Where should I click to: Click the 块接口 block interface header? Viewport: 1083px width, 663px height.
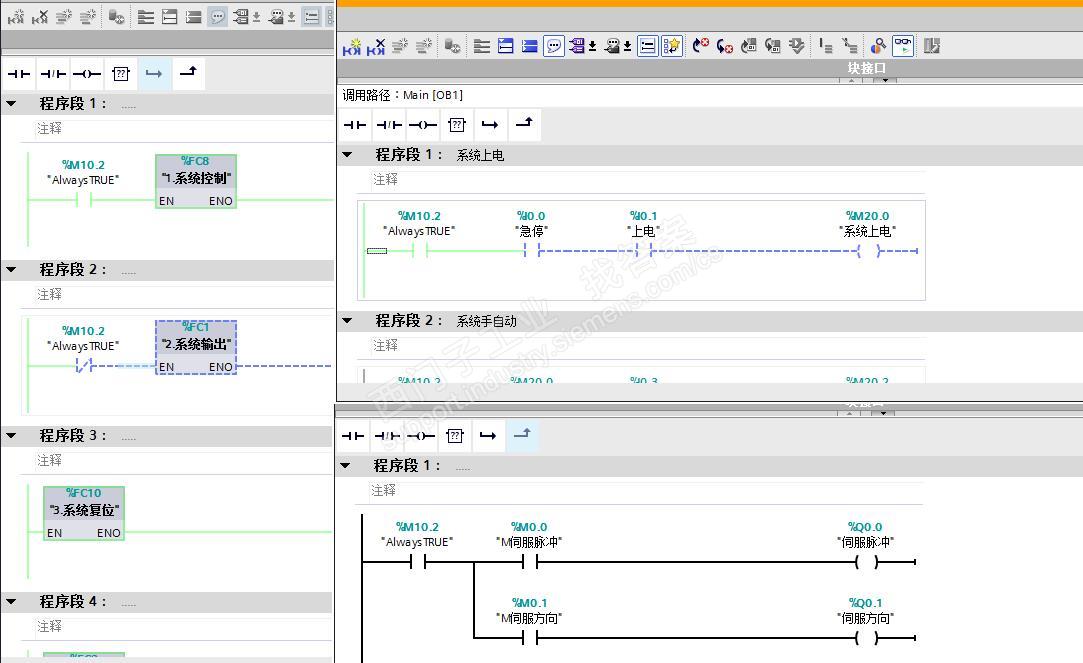pos(867,68)
